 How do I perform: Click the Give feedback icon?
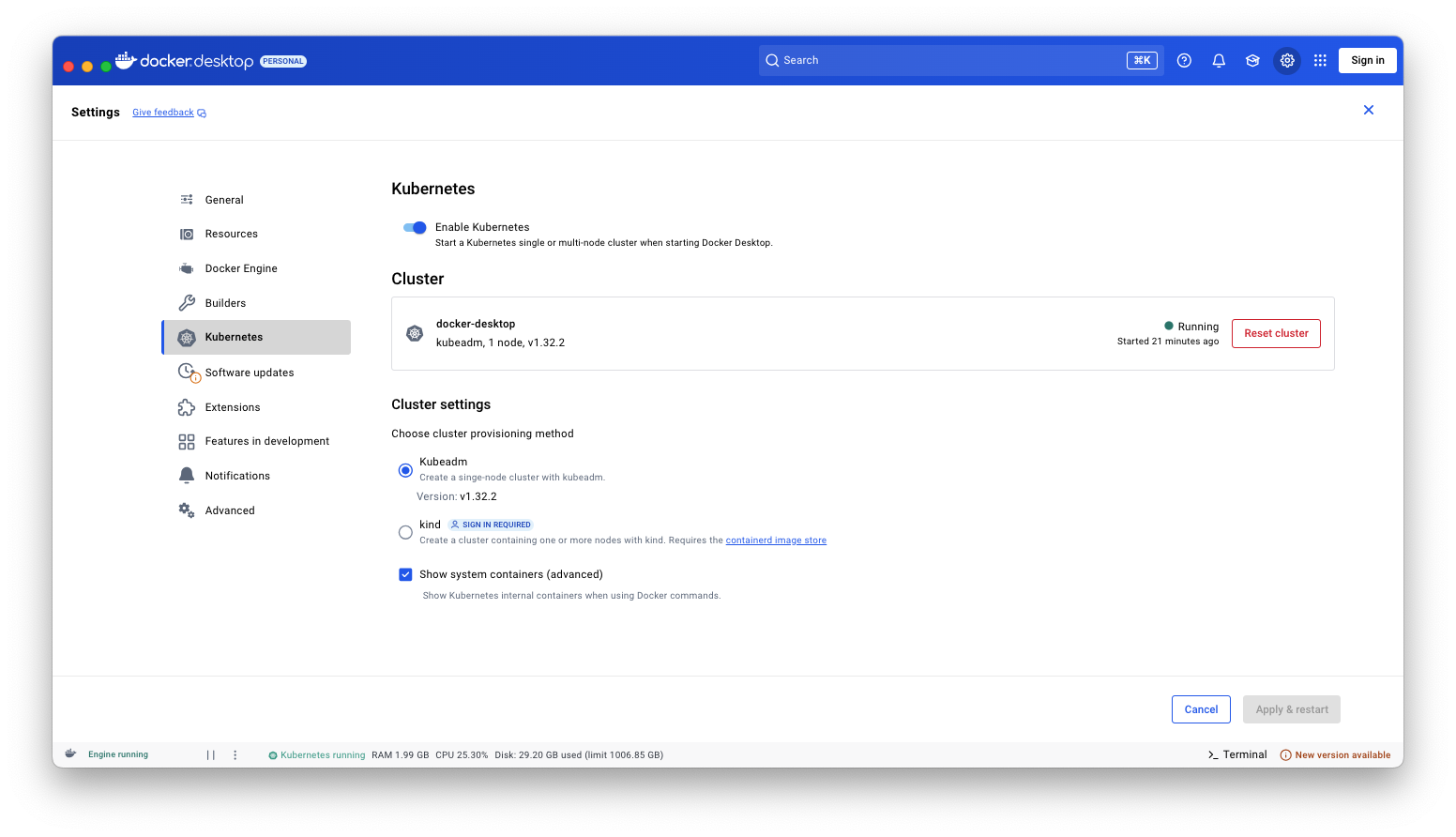tap(202, 113)
